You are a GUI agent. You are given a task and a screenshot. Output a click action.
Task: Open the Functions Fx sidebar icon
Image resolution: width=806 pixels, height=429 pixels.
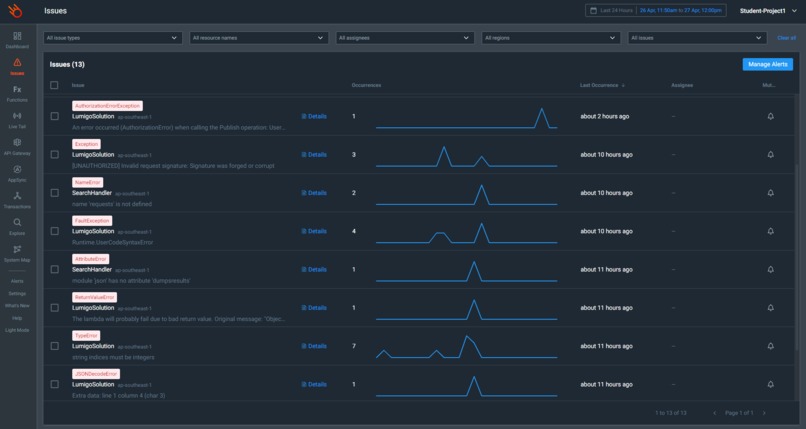click(17, 89)
